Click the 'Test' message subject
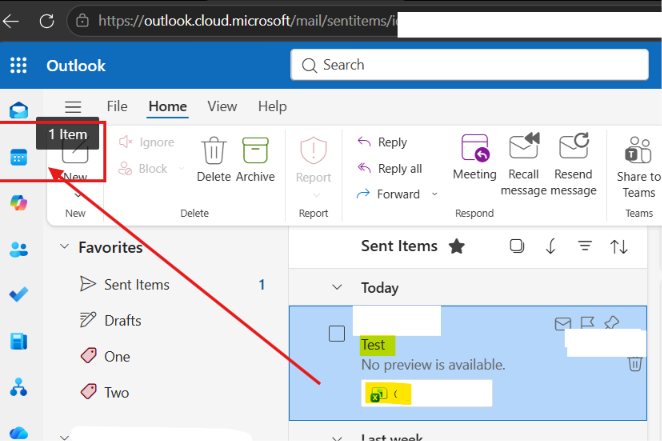Image resolution: width=662 pixels, height=441 pixels. pyautogui.click(x=373, y=345)
